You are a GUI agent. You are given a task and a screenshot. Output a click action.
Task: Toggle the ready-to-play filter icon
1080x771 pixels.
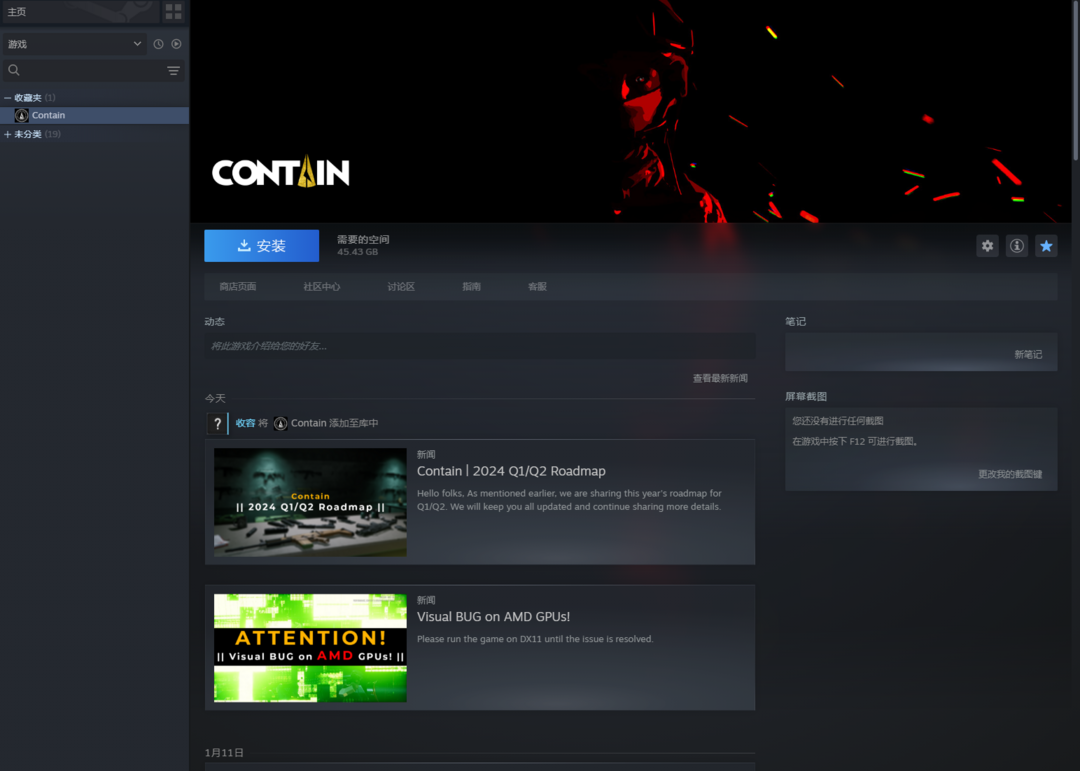pos(176,44)
